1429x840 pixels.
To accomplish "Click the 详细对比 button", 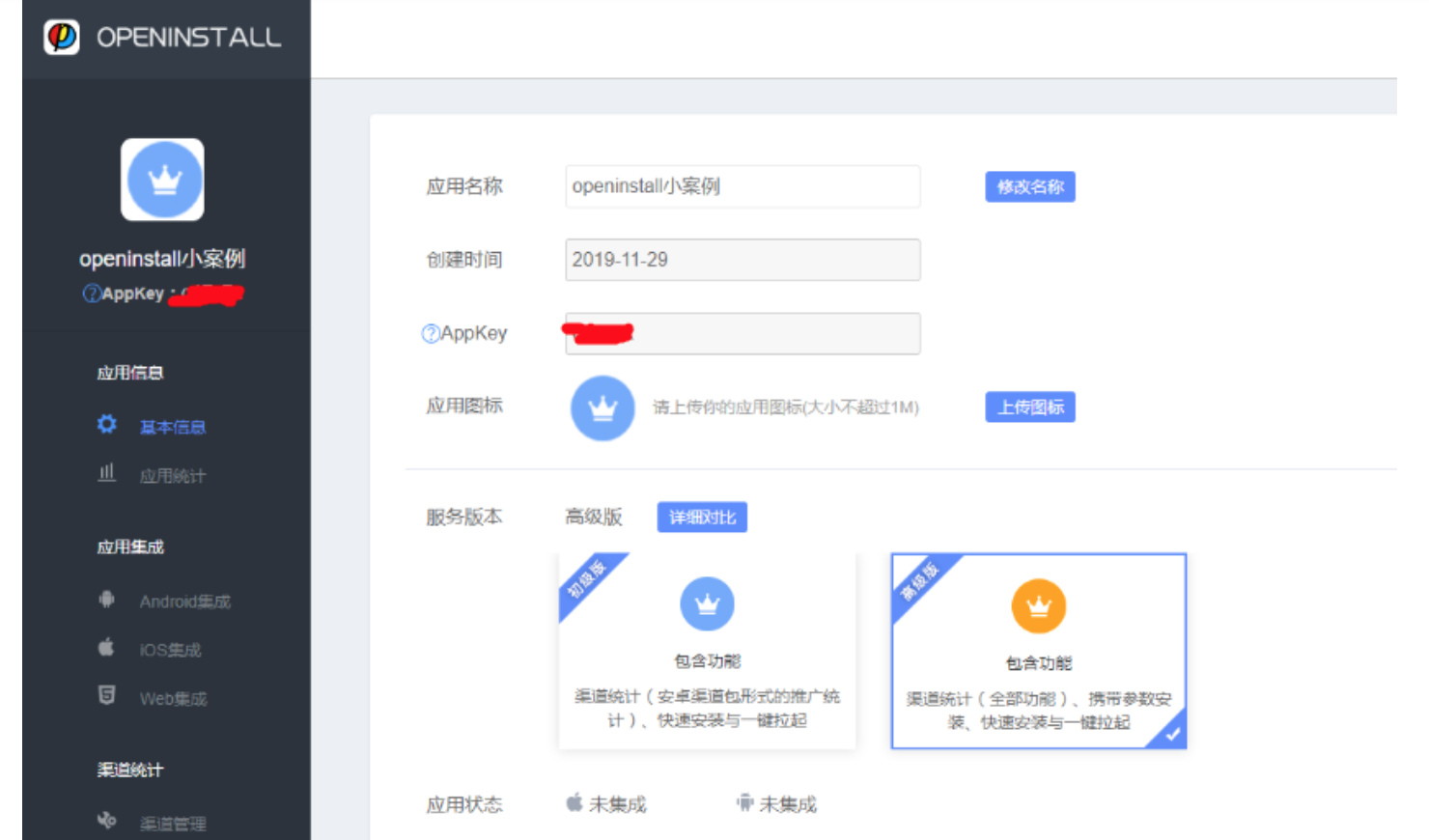I will 702,518.
